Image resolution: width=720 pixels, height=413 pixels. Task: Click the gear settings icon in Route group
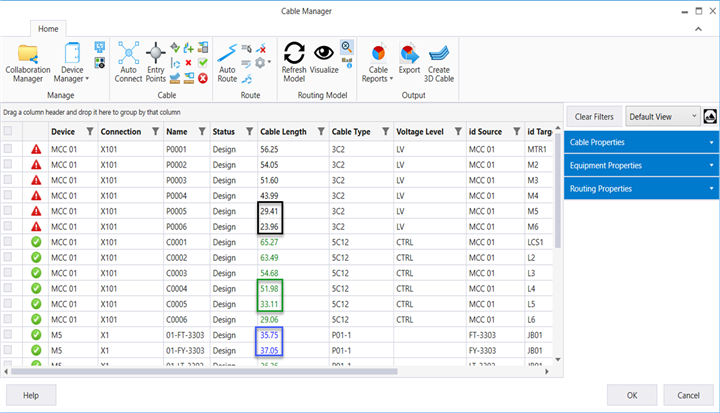tap(260, 62)
